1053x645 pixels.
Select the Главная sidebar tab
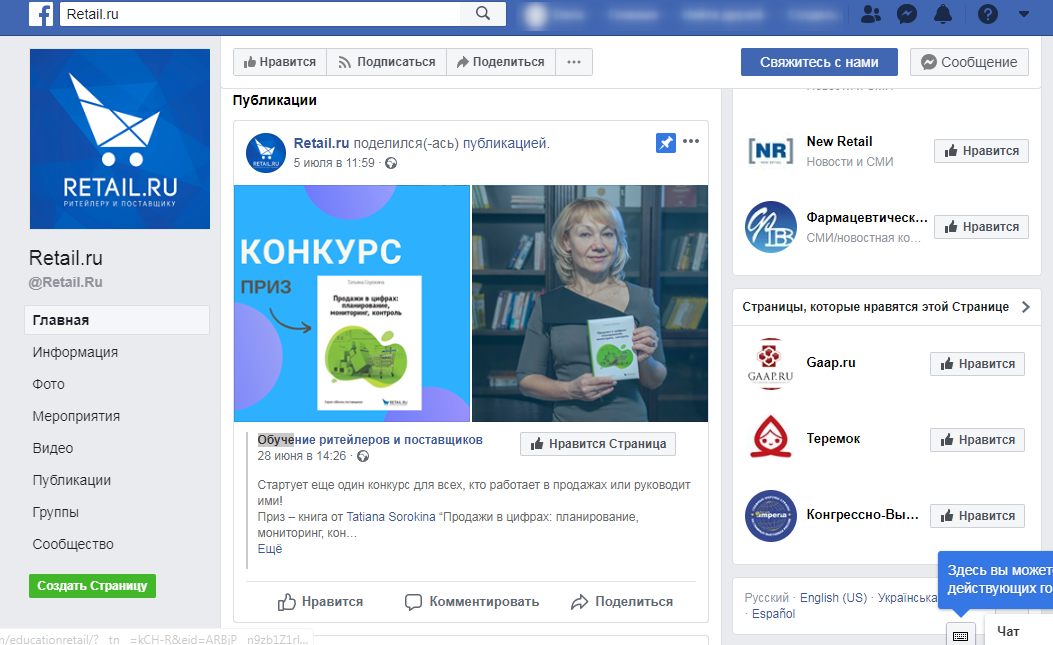(117, 320)
